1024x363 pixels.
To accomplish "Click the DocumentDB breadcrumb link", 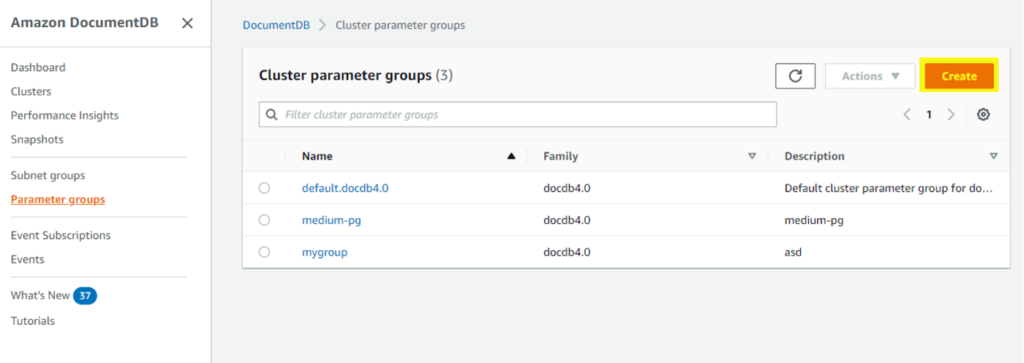I will coord(276,25).
